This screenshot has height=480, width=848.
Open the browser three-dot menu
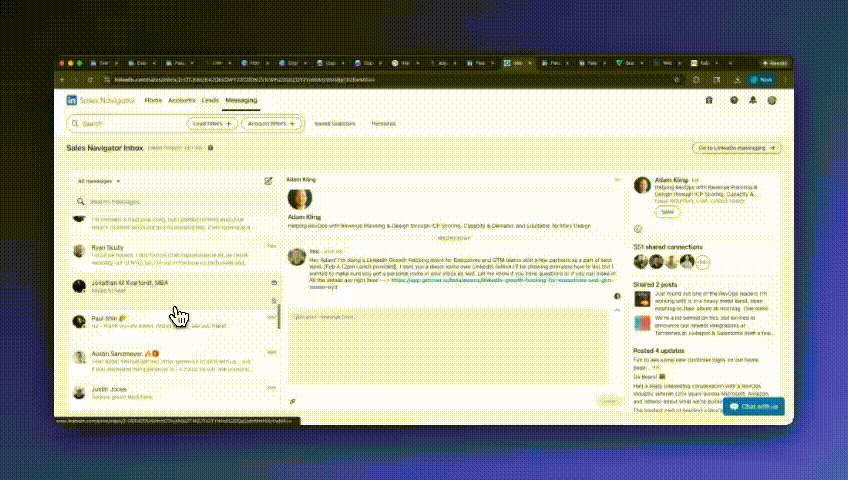pyautogui.click(x=785, y=80)
